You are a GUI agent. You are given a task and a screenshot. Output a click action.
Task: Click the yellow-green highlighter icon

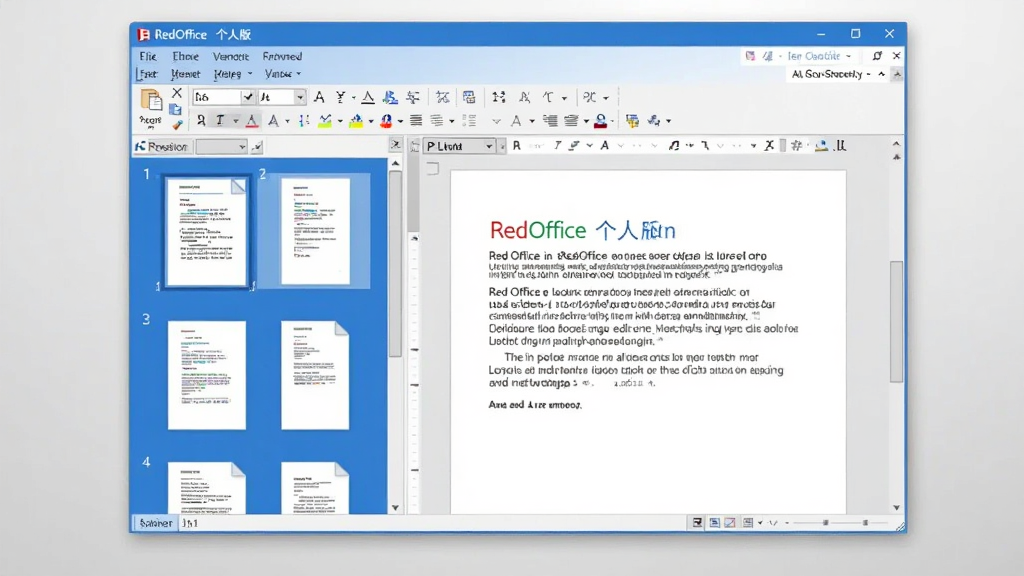click(x=325, y=121)
